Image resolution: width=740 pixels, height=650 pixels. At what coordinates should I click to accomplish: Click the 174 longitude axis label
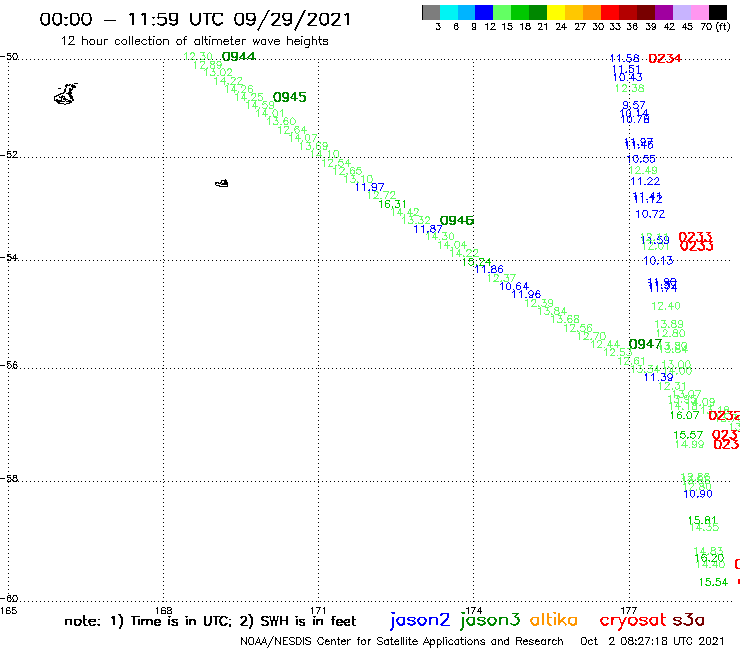point(474,610)
